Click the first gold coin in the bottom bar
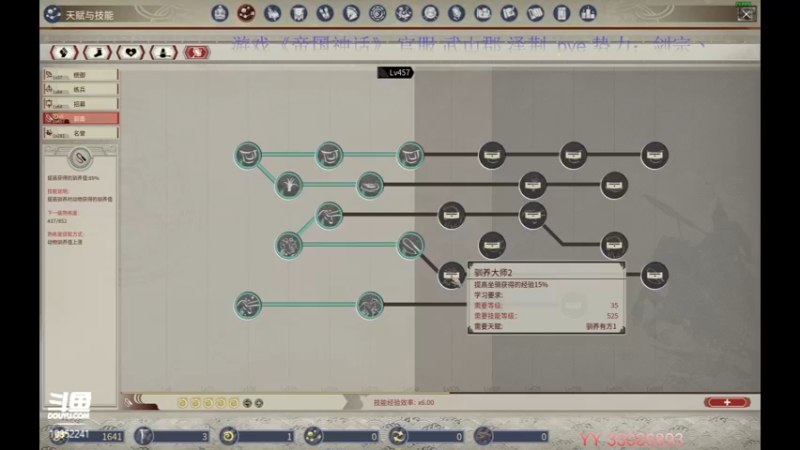This screenshot has width=800, height=450. tap(183, 403)
